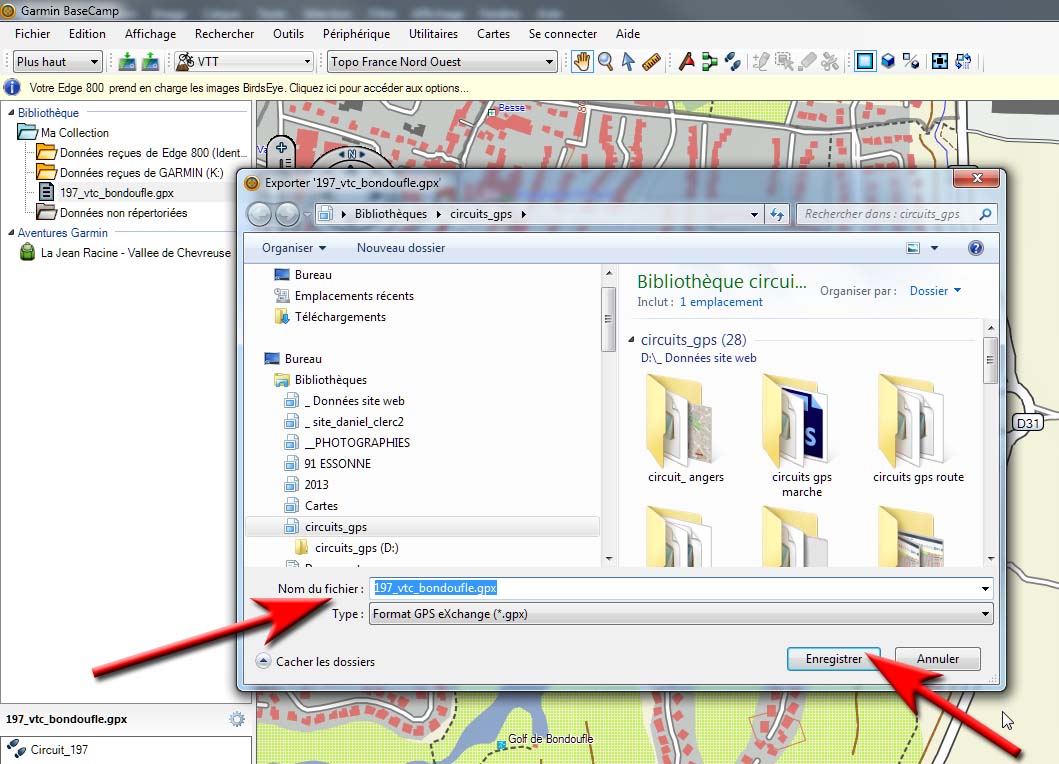Open the Cartes menu

pos(493,34)
